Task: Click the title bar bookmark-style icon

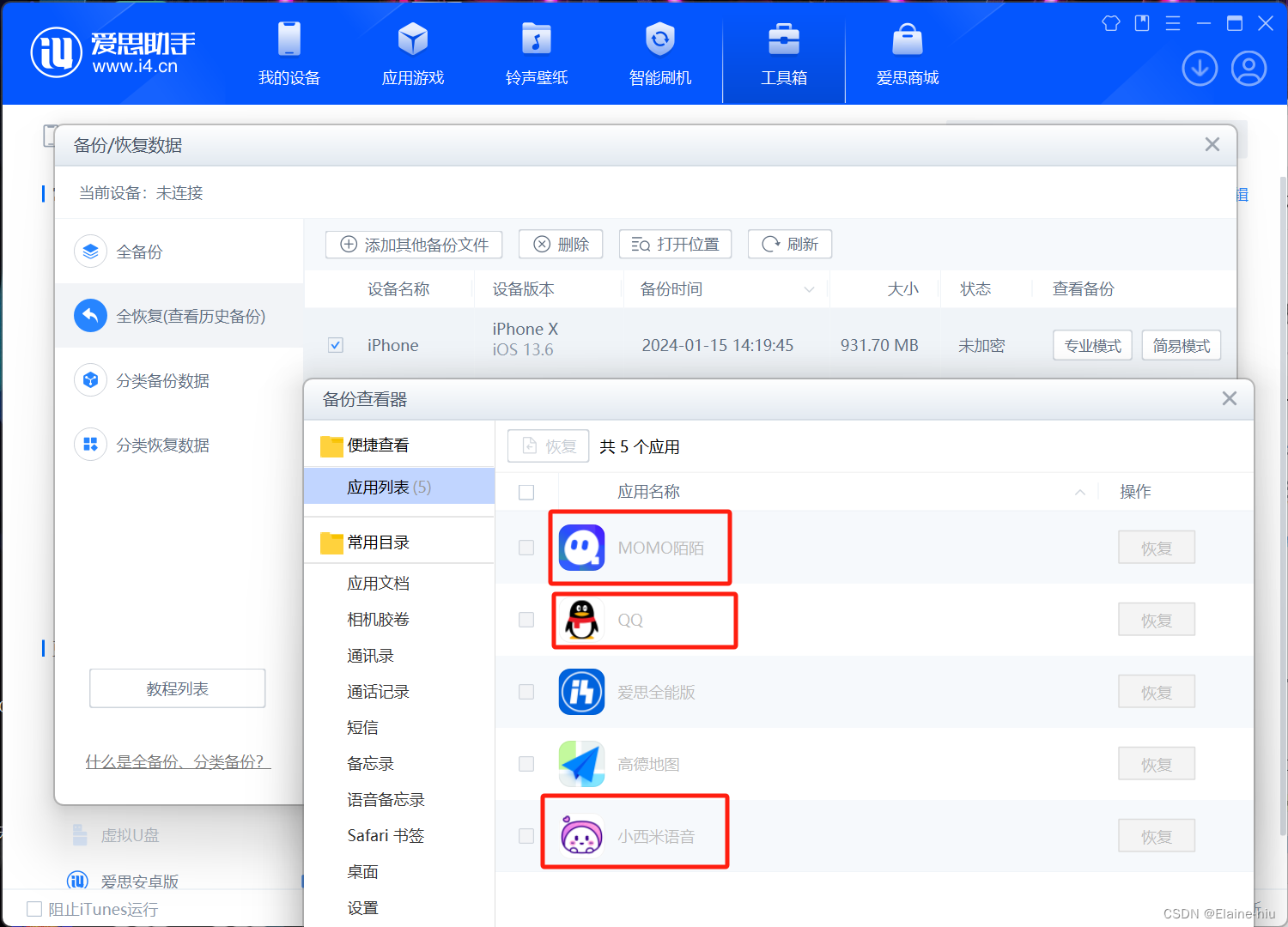Action: click(x=1142, y=23)
